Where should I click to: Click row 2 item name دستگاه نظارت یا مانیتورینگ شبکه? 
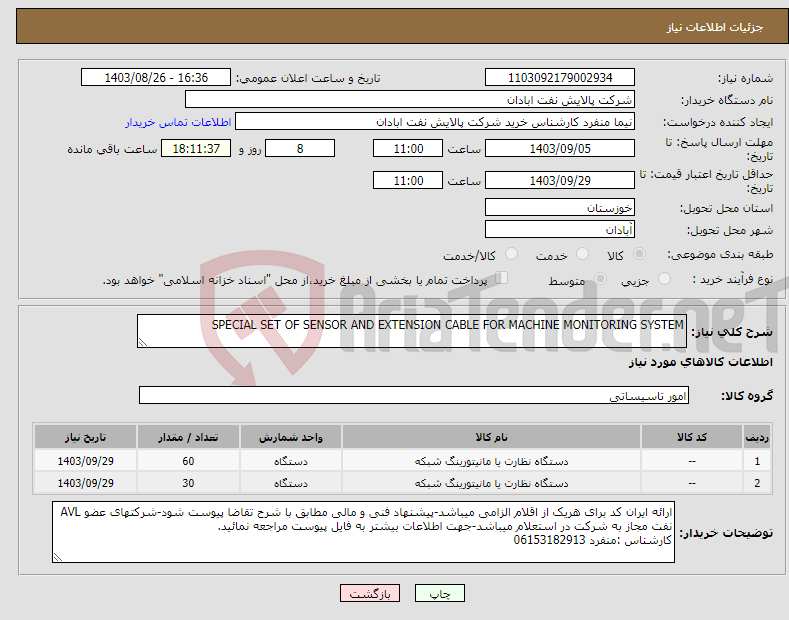coord(491,483)
